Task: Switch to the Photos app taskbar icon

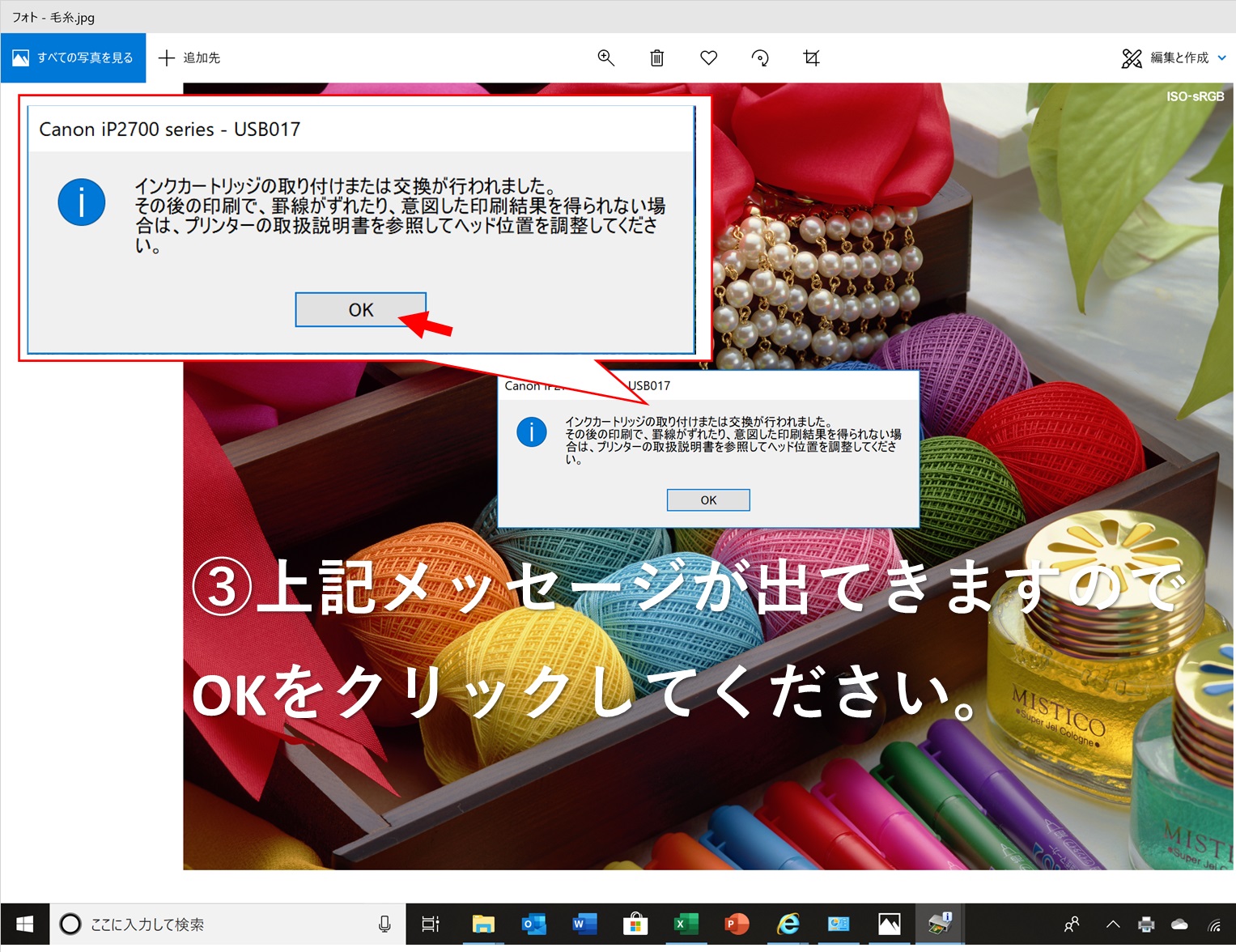Action: 890,924
